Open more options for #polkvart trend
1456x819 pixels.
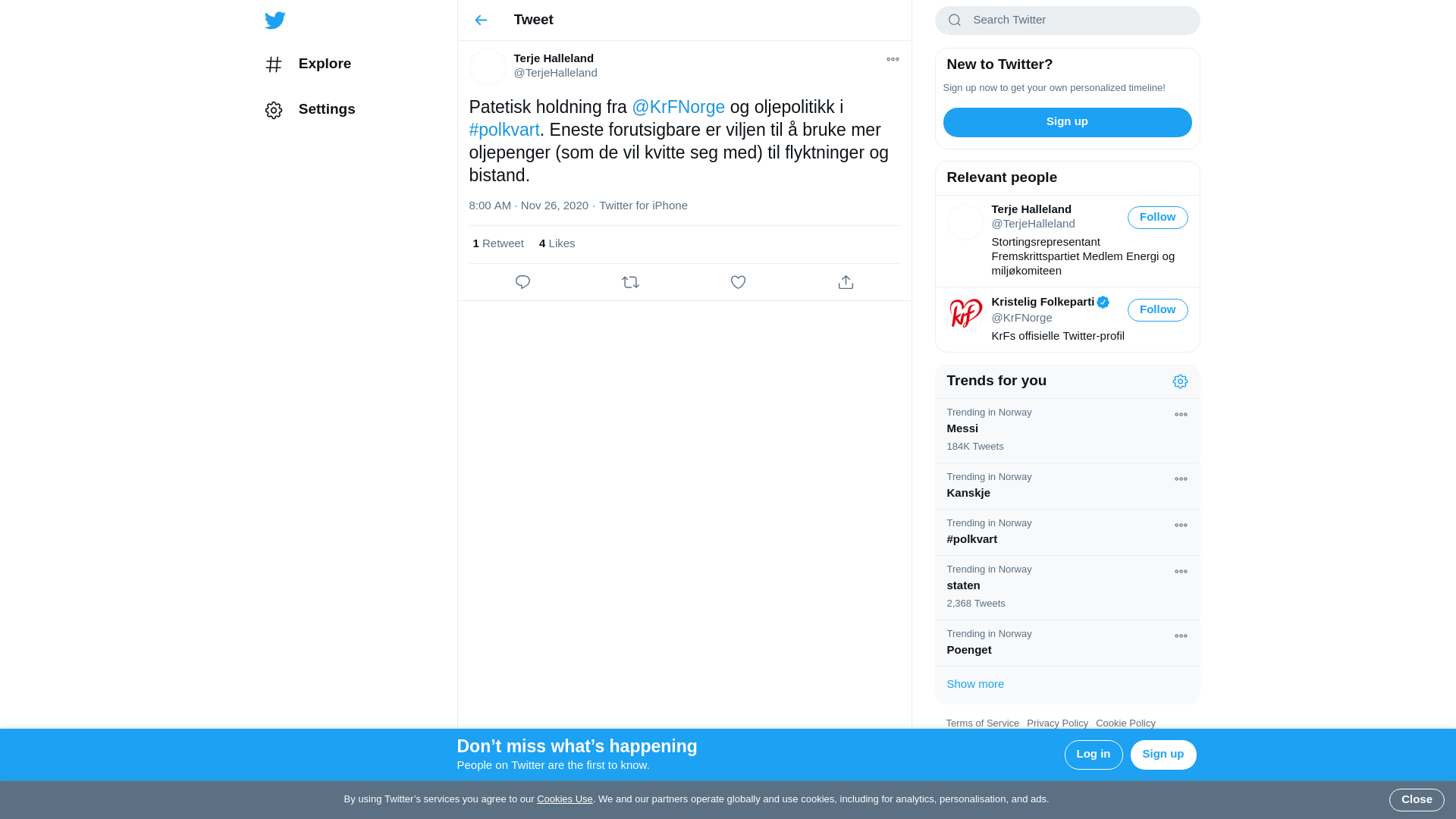pos(1181,526)
